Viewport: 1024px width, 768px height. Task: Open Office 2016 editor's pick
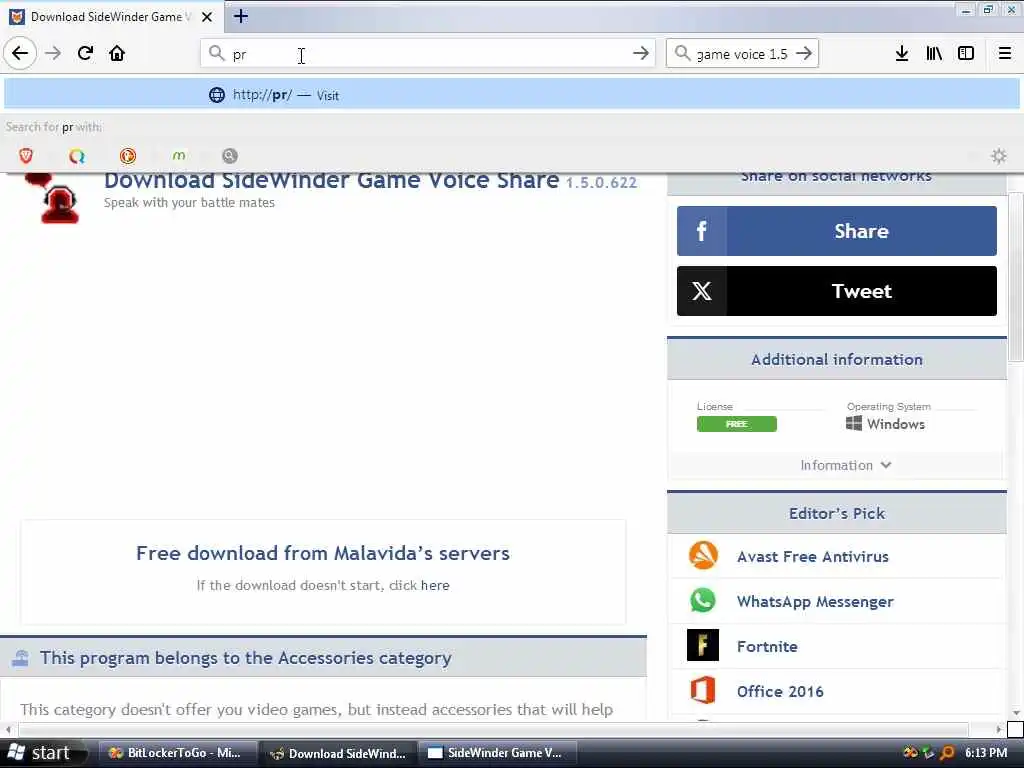coord(780,692)
